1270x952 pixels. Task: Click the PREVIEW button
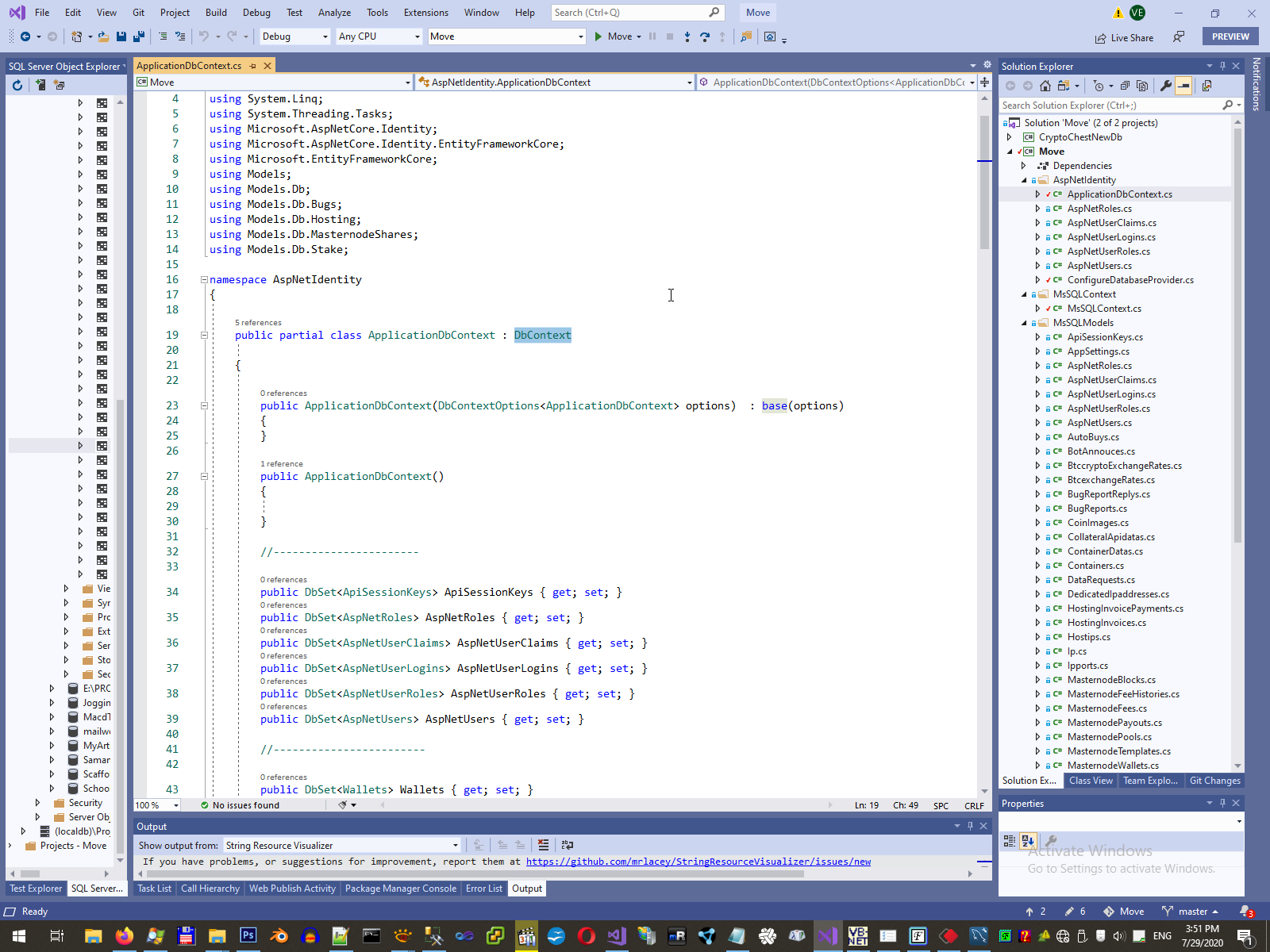1230,36
